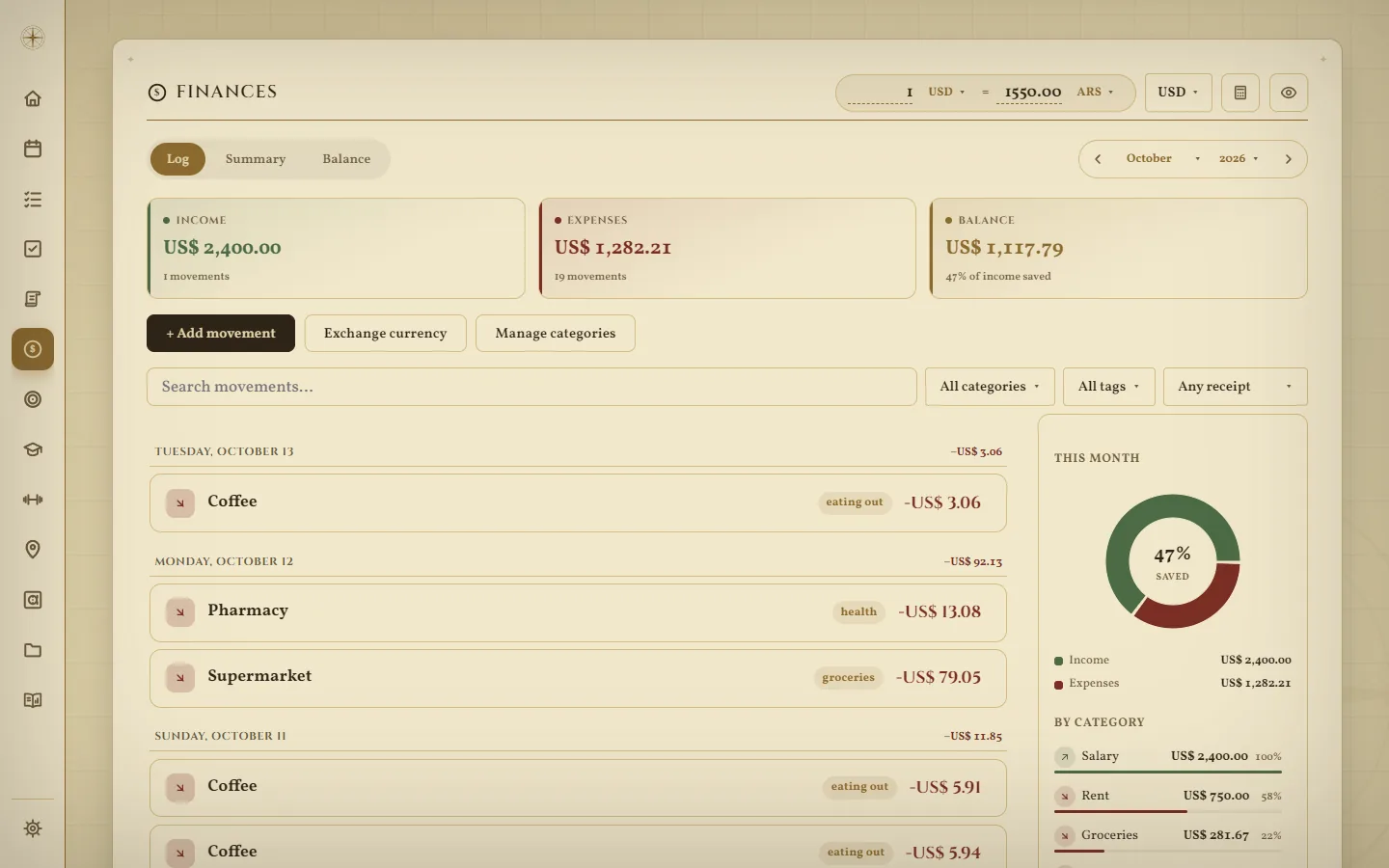Image resolution: width=1389 pixels, height=868 pixels.
Task: Click the Salary category progress bar
Action: tap(1168, 772)
